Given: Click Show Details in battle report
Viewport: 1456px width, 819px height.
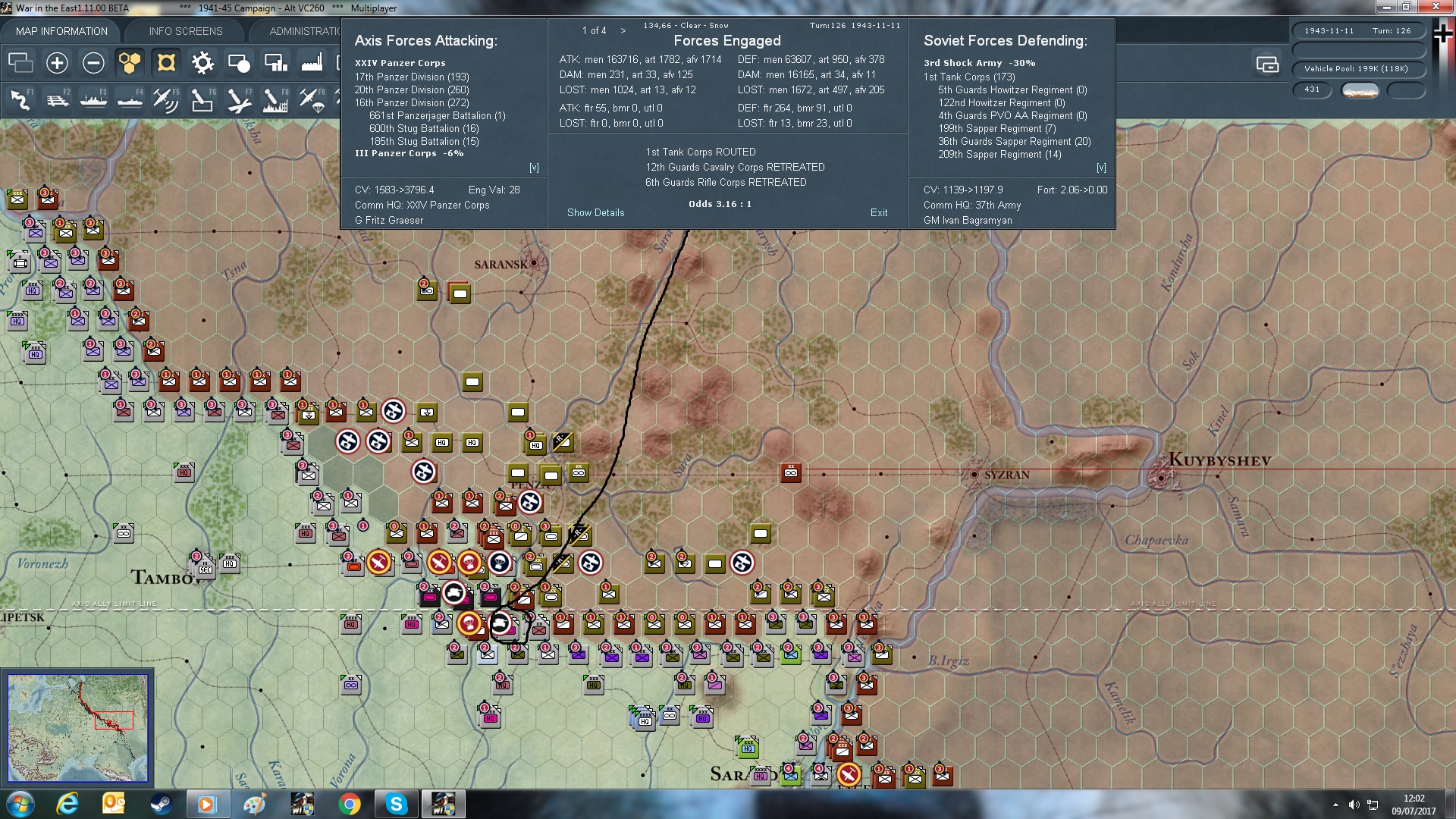Looking at the screenshot, I should [595, 212].
